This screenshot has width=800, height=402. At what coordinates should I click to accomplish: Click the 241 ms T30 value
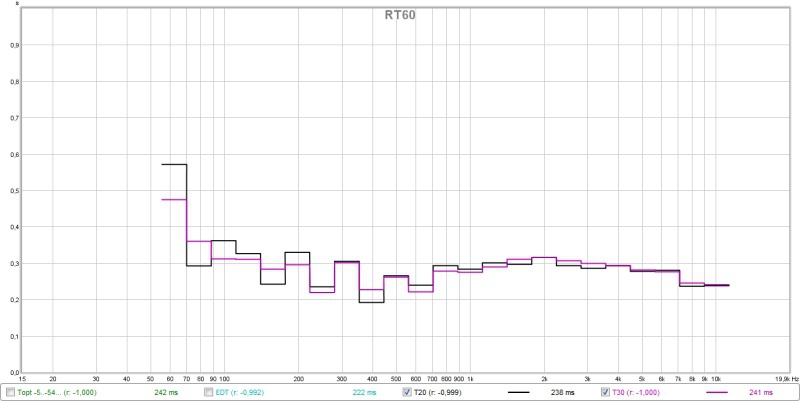click(760, 393)
